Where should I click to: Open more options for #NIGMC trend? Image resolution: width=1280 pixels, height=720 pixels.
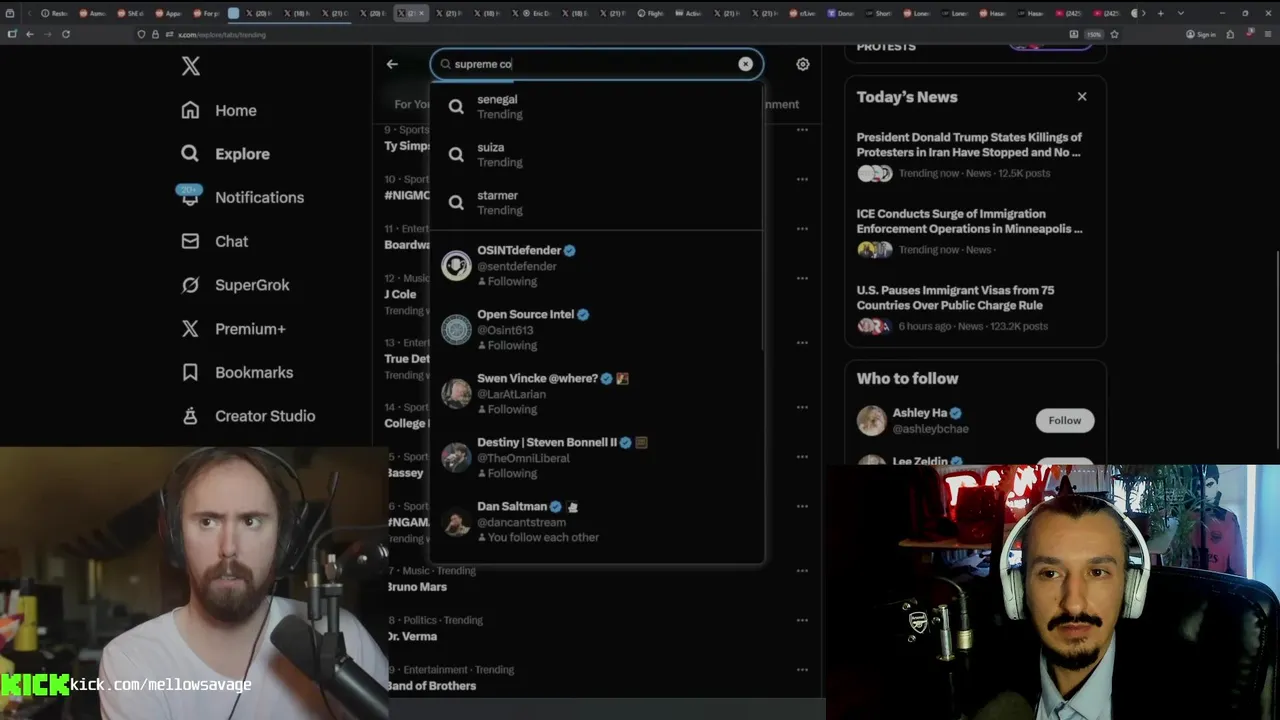(802, 179)
